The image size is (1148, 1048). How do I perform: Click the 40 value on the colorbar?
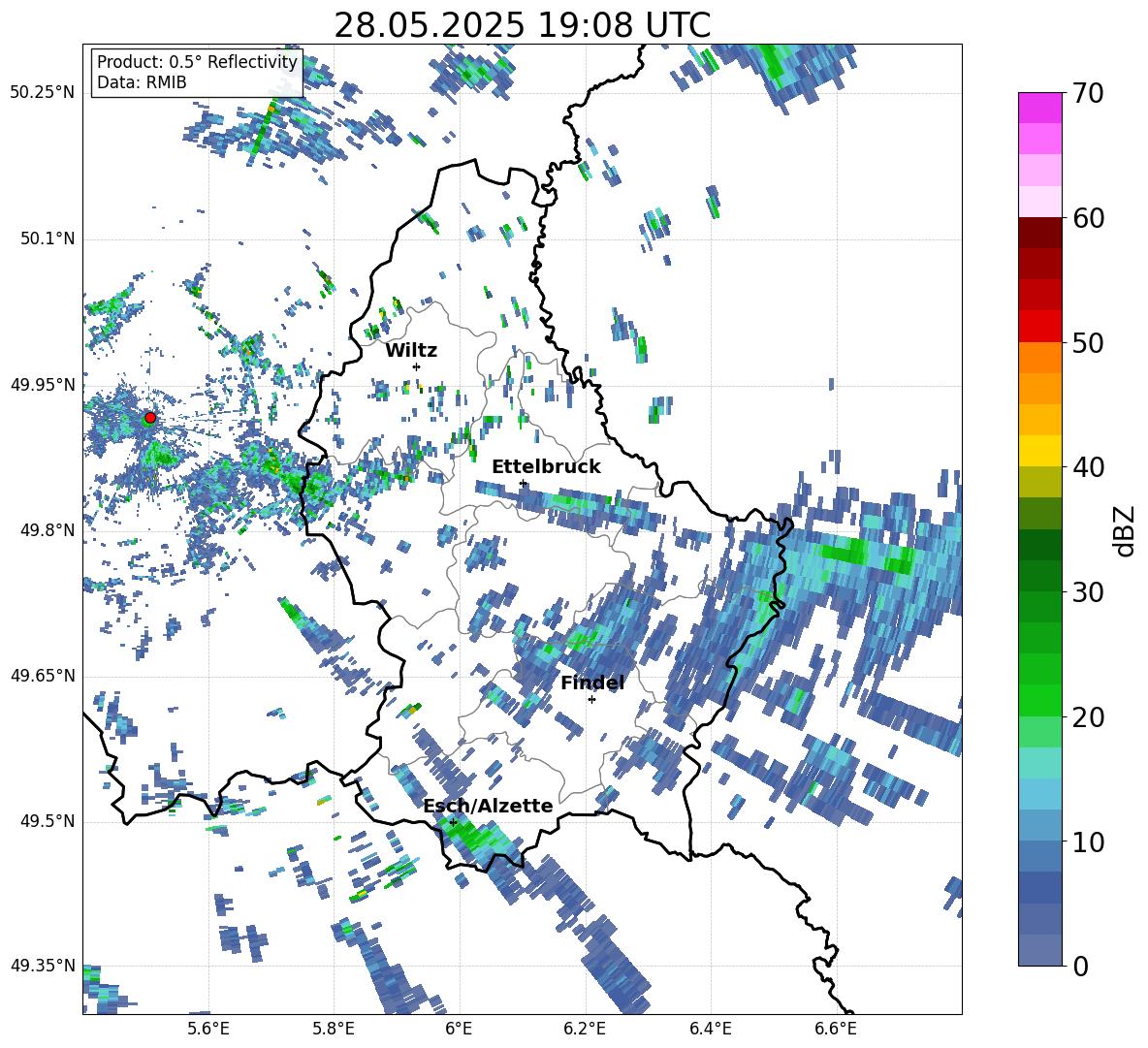pos(1087,467)
